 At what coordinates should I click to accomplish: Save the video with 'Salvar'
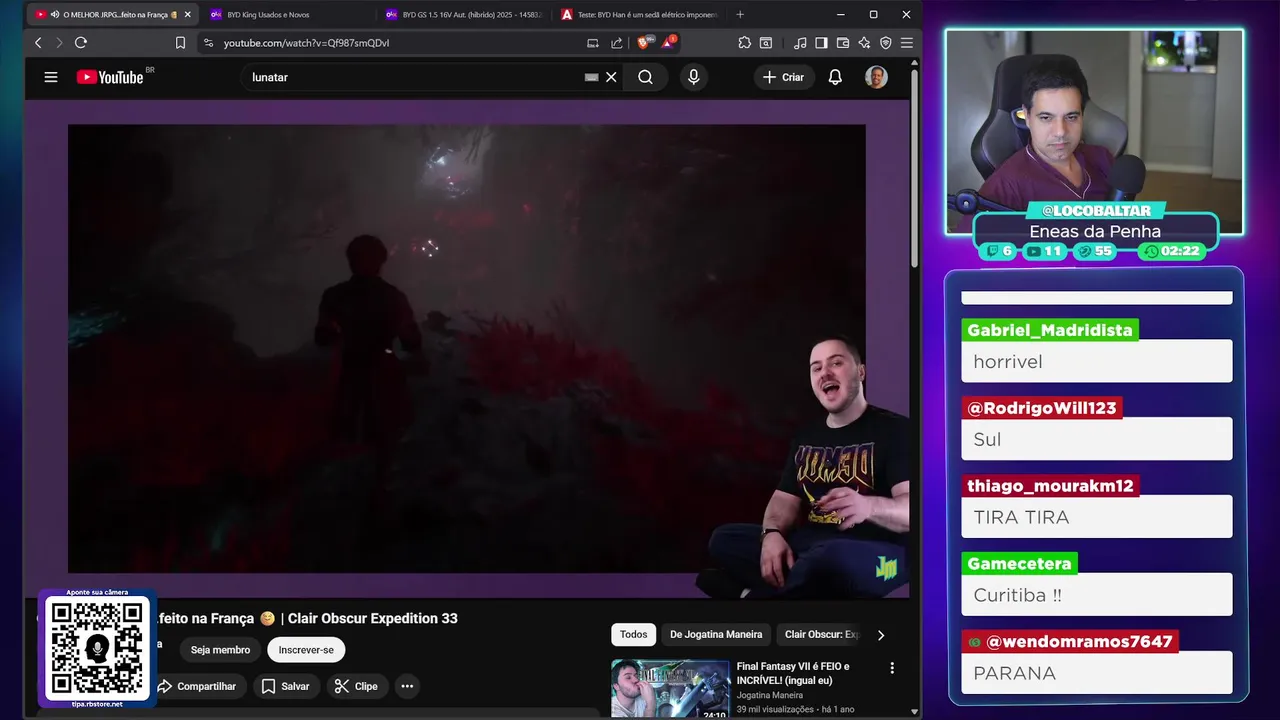tap(285, 686)
